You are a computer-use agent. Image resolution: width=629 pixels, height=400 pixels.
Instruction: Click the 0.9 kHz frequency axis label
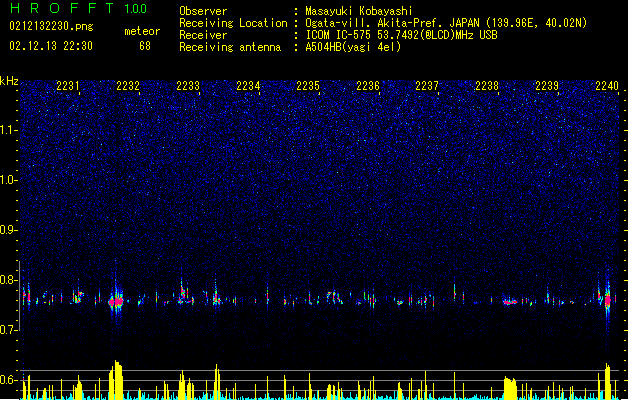9,230
